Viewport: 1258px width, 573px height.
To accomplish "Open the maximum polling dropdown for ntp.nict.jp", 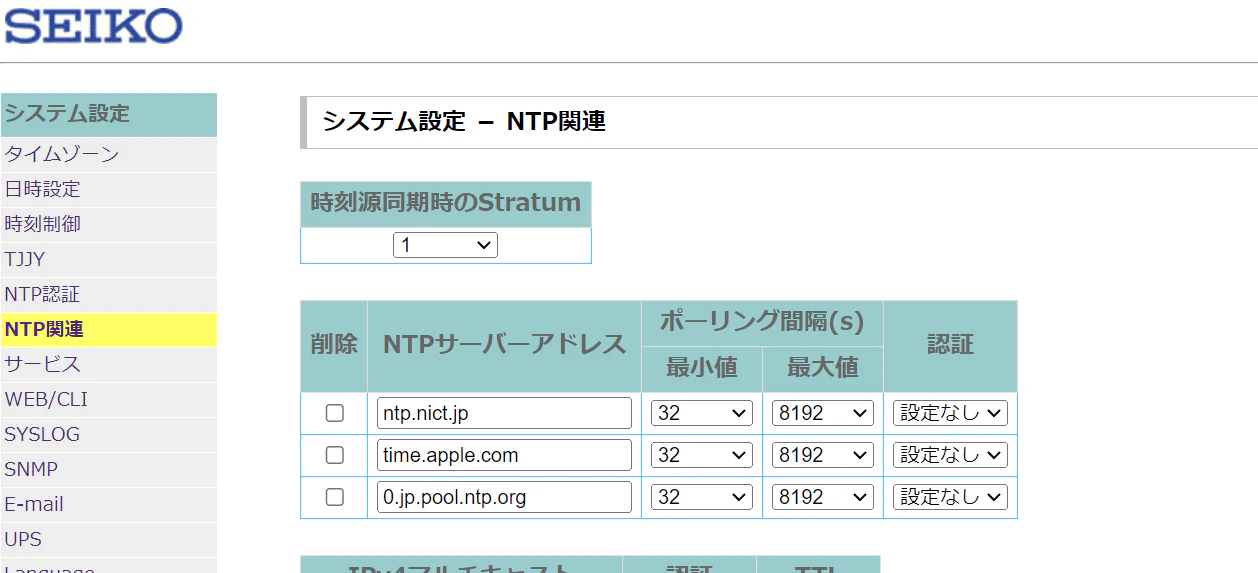I will point(823,413).
